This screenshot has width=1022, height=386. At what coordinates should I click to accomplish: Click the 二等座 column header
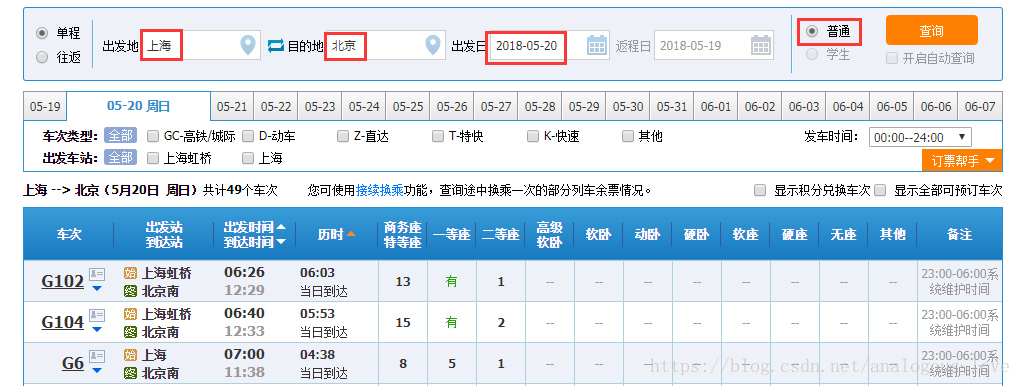point(501,234)
